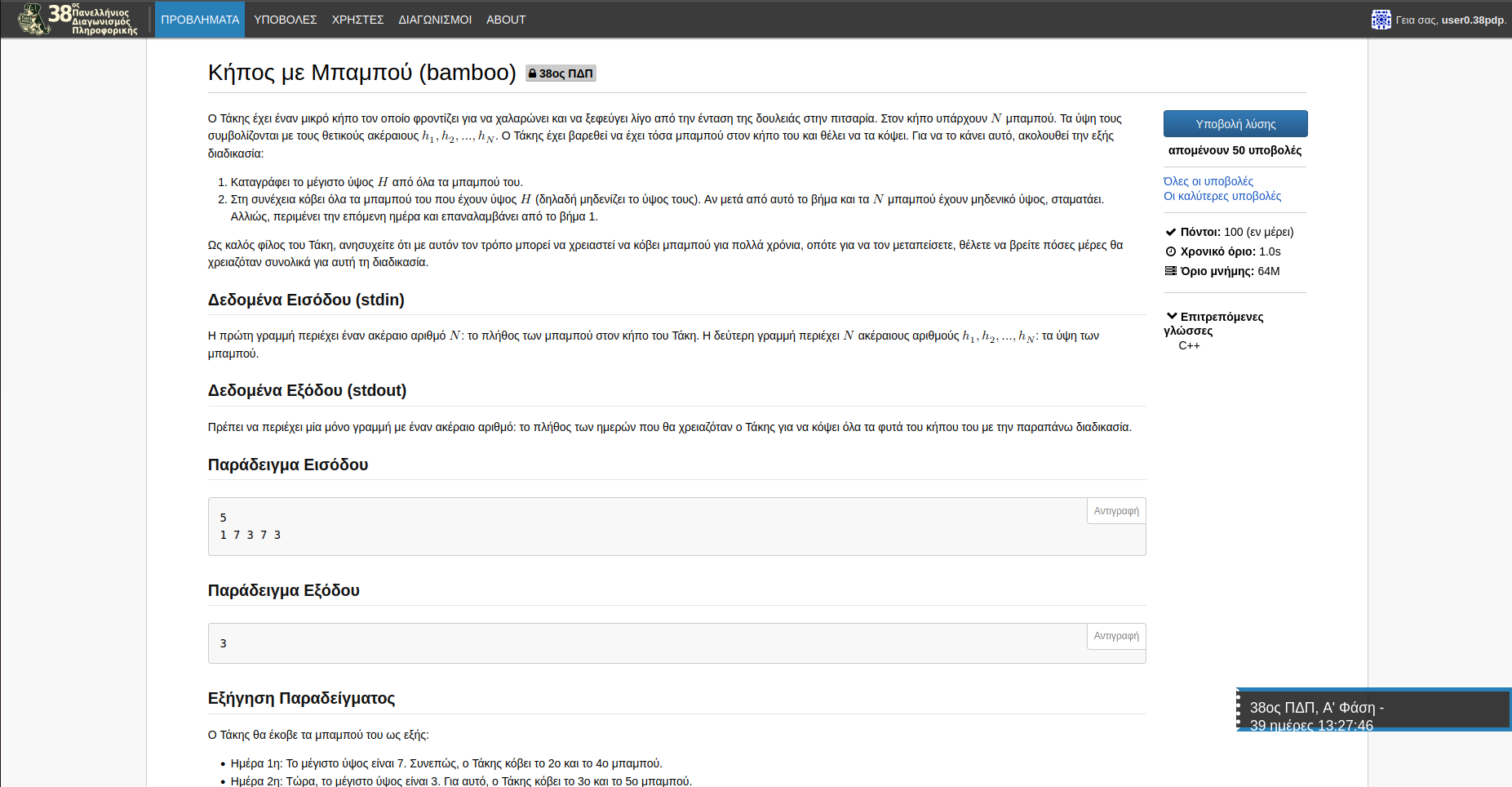Open the Οι καλύτερες υποβολές link
This screenshot has height=787, width=1512.
1222,196
